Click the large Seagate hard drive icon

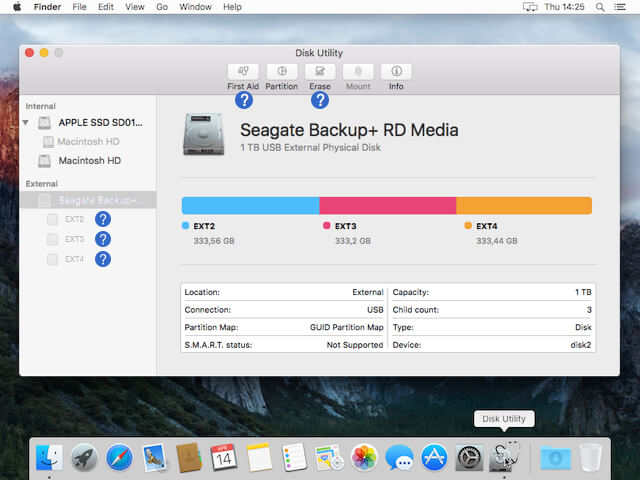tap(204, 135)
